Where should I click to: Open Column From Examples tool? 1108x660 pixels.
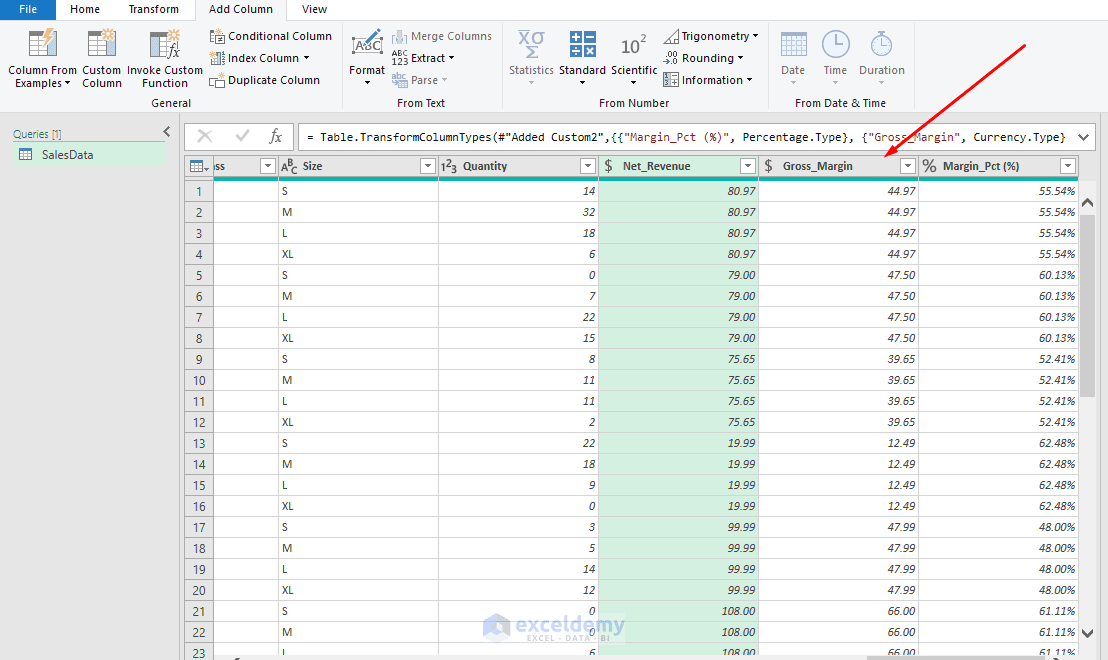[42, 59]
